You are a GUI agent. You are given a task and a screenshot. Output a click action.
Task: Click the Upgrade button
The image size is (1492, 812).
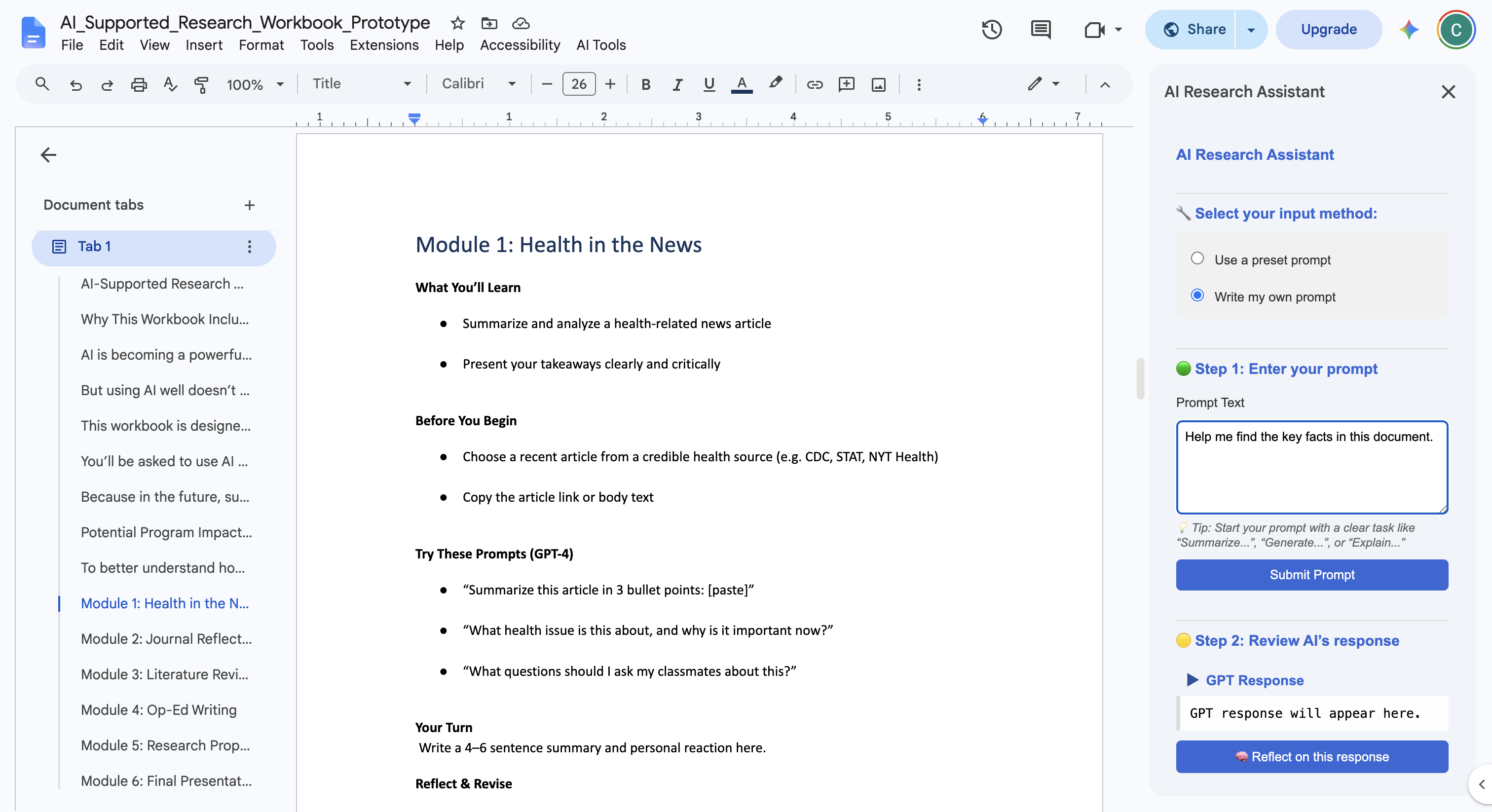1329,30
